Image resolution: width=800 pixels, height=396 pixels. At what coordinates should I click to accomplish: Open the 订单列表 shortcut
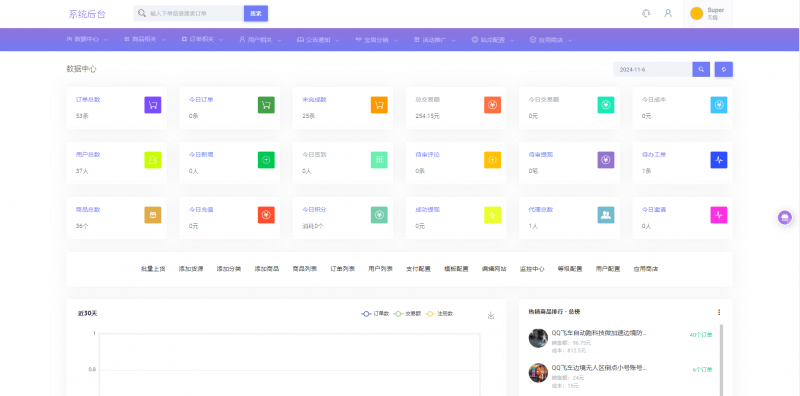coord(343,269)
